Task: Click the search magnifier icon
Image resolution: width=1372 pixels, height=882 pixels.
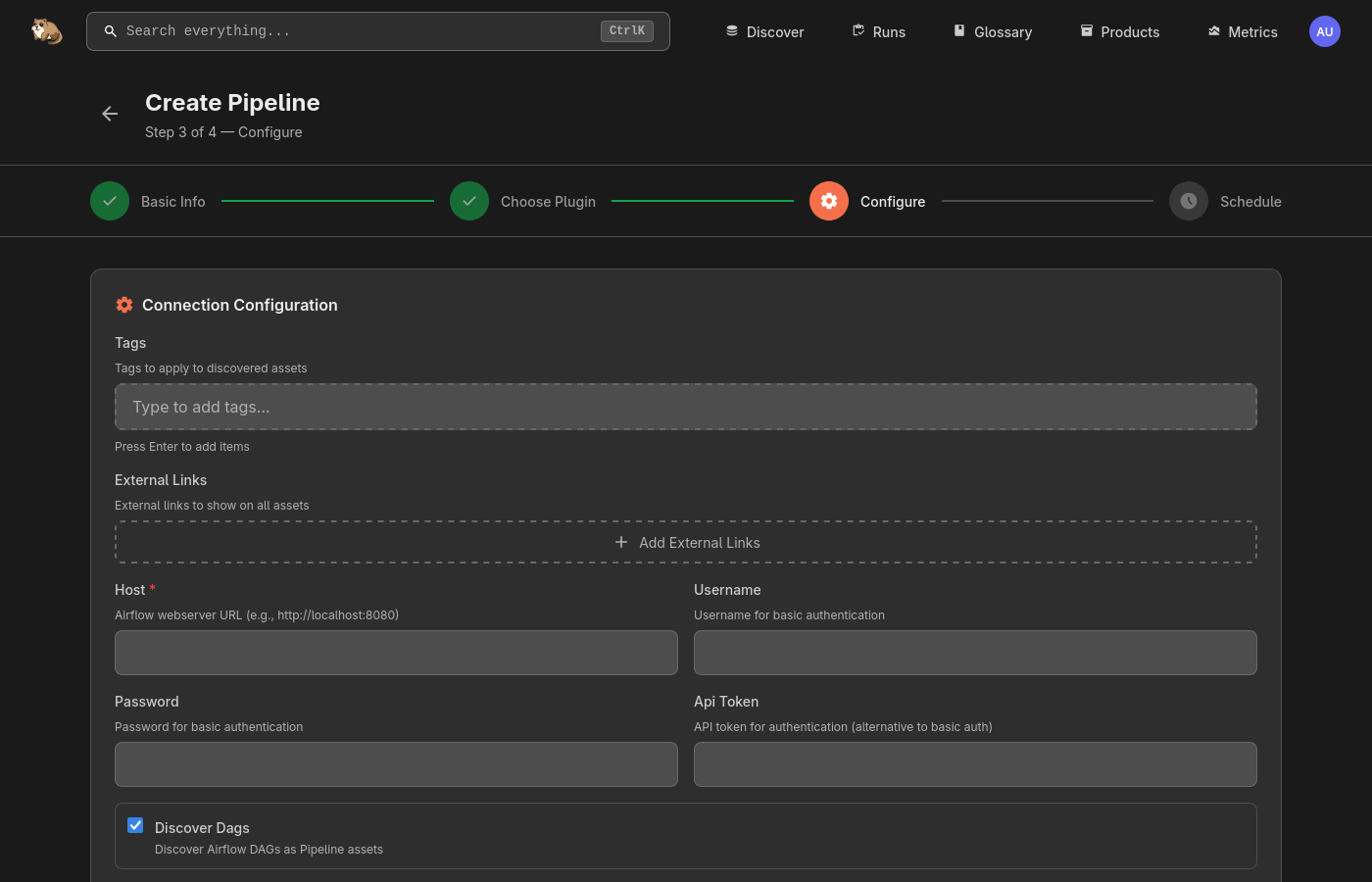Action: click(111, 31)
